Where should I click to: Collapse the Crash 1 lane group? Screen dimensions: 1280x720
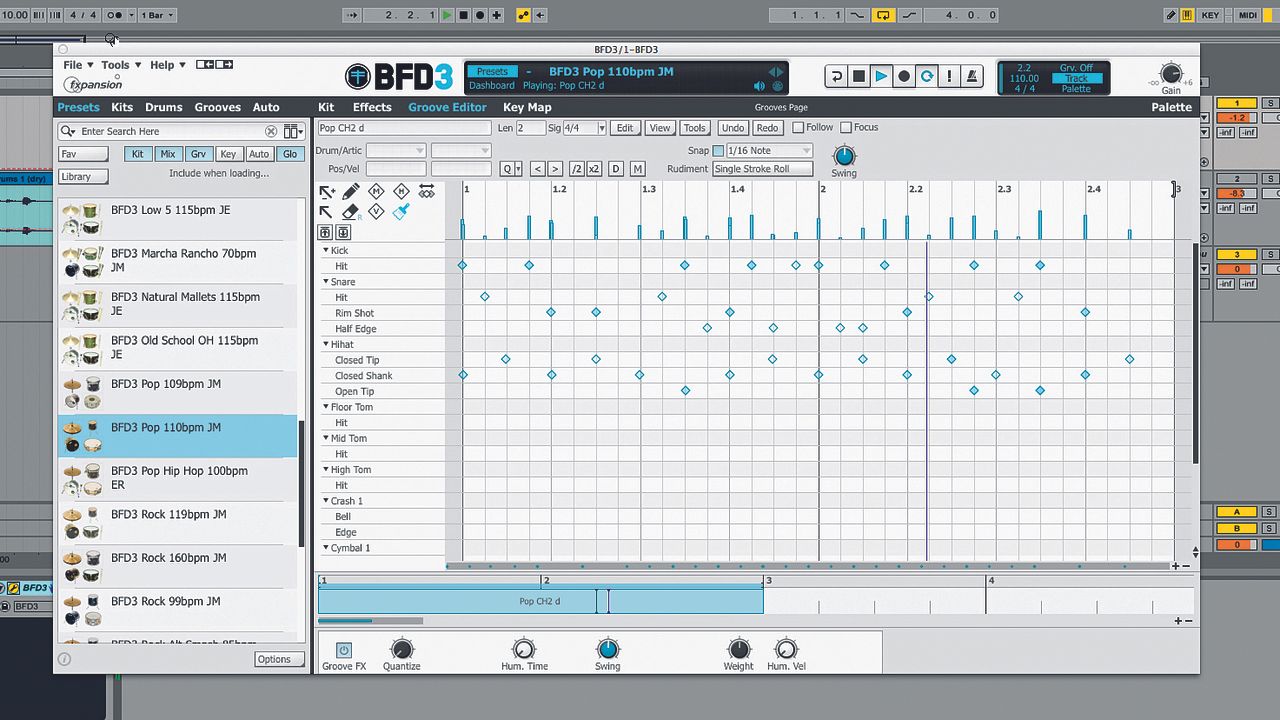pos(325,501)
